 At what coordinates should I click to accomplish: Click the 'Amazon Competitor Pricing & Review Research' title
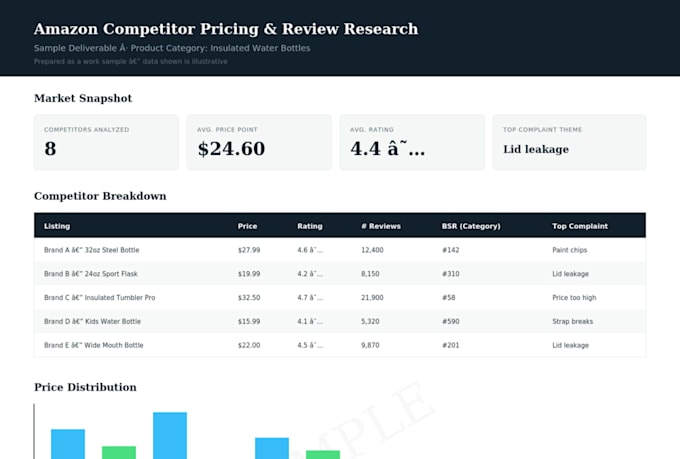click(x=226, y=29)
